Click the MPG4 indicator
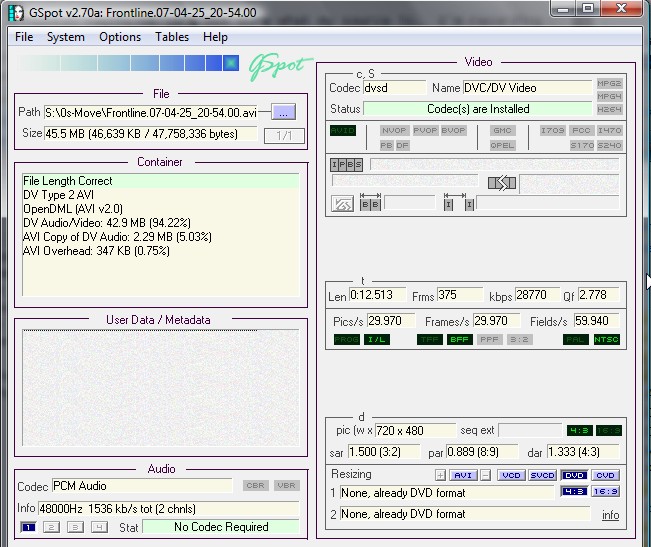This screenshot has height=547, width=651. coord(609,96)
